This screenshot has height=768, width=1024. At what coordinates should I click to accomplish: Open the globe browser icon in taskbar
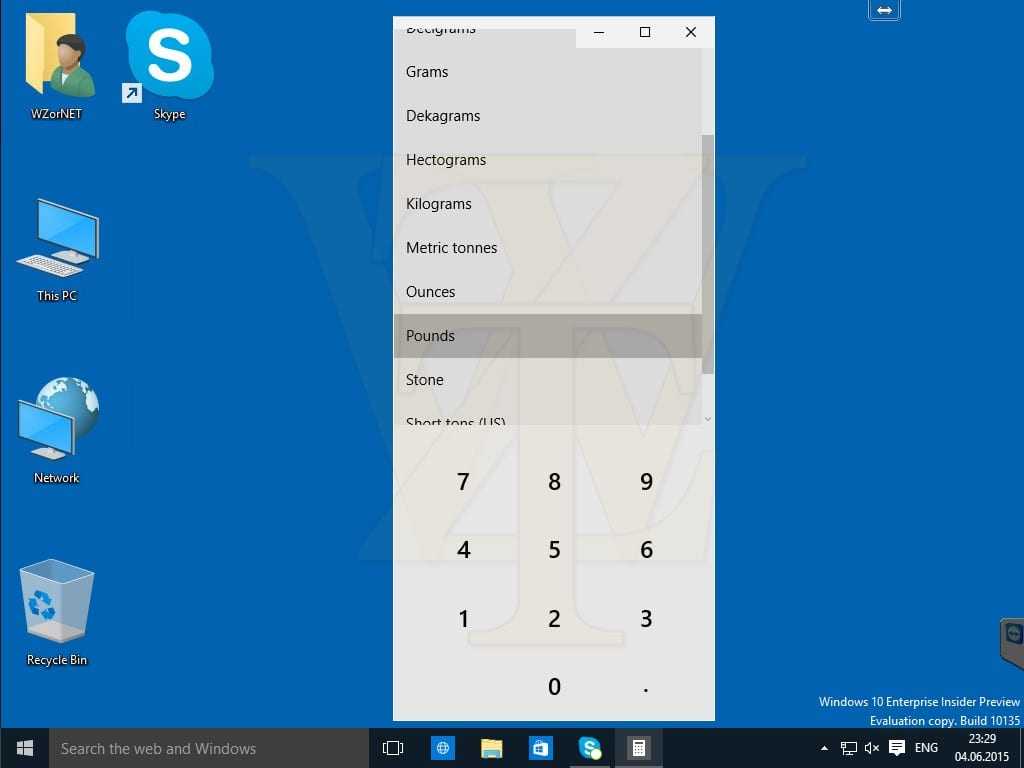pos(443,748)
